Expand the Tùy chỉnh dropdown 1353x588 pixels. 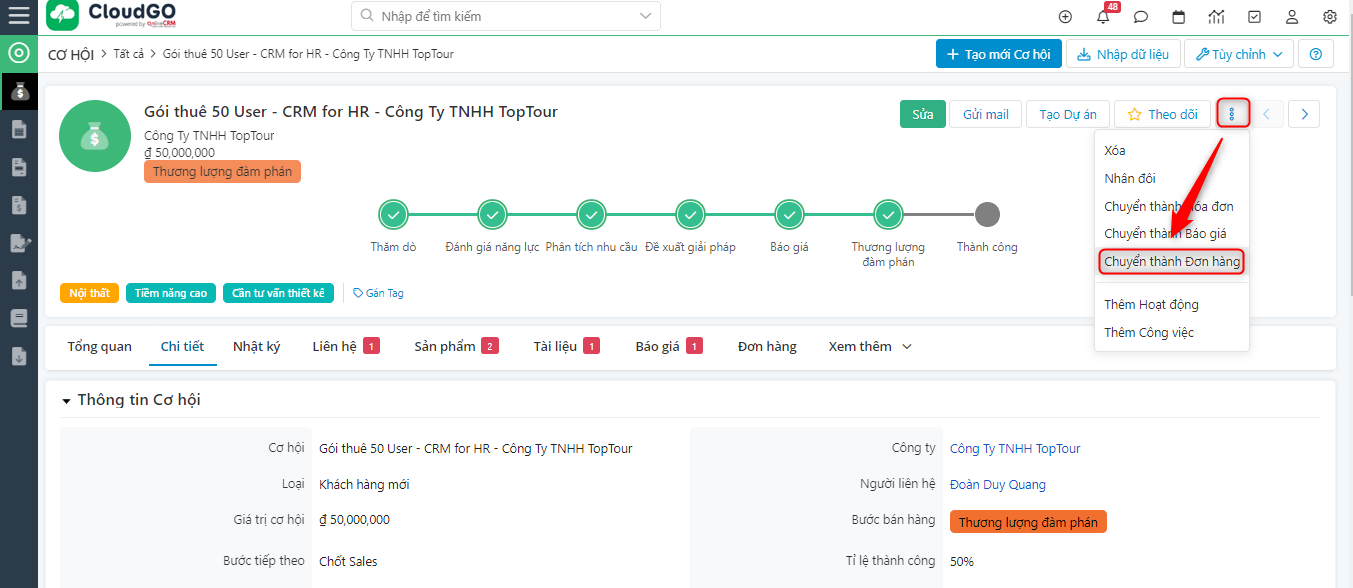1239,54
